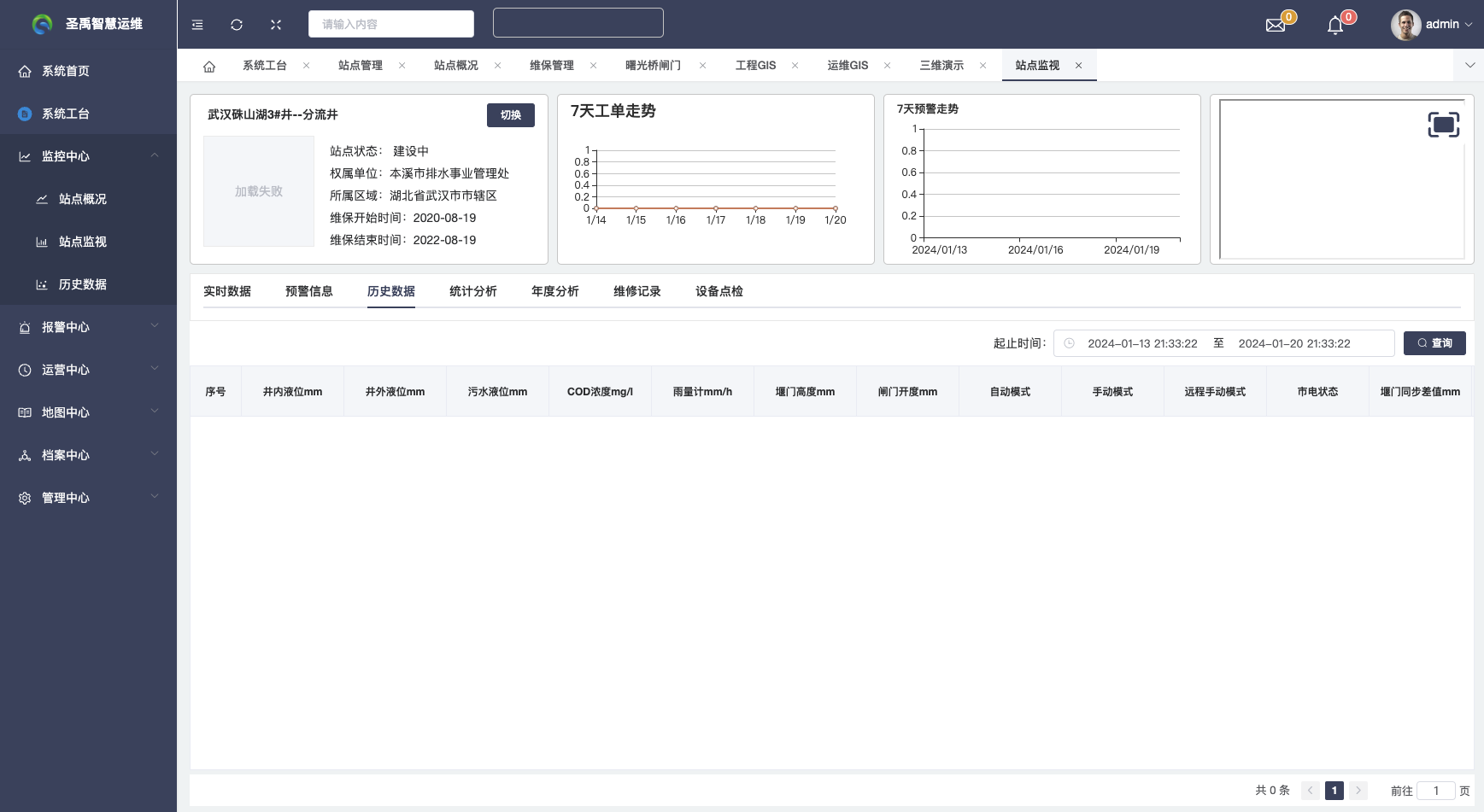
Task: Open the mail messages icon
Action: click(1276, 25)
